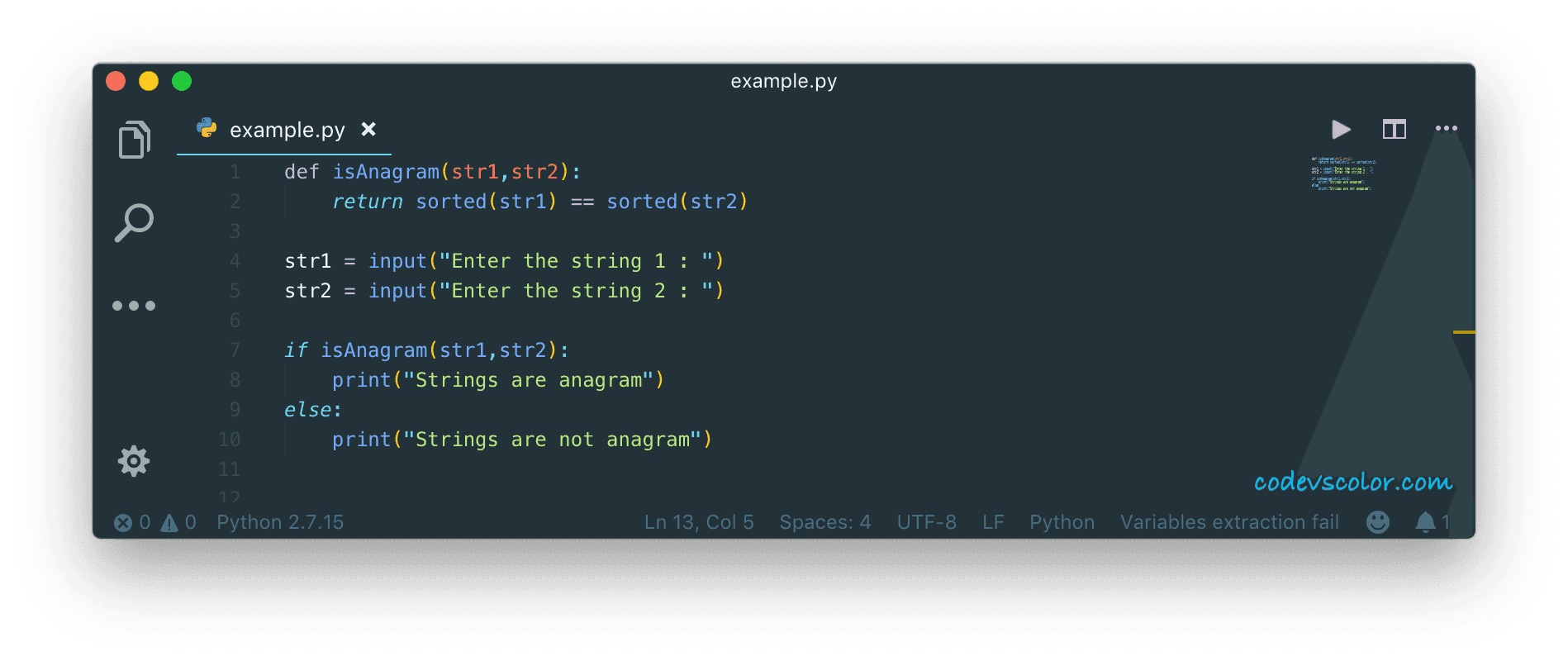Show more activity bar views (three dots)
Viewport: 1568px width, 661px height.
(x=134, y=306)
